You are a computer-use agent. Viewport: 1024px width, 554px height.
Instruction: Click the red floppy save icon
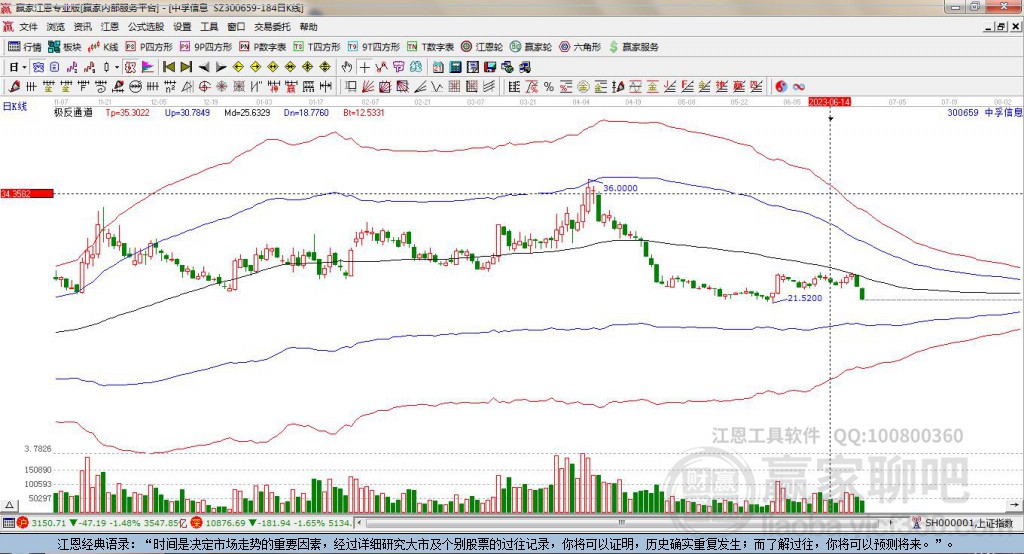[x=490, y=67]
